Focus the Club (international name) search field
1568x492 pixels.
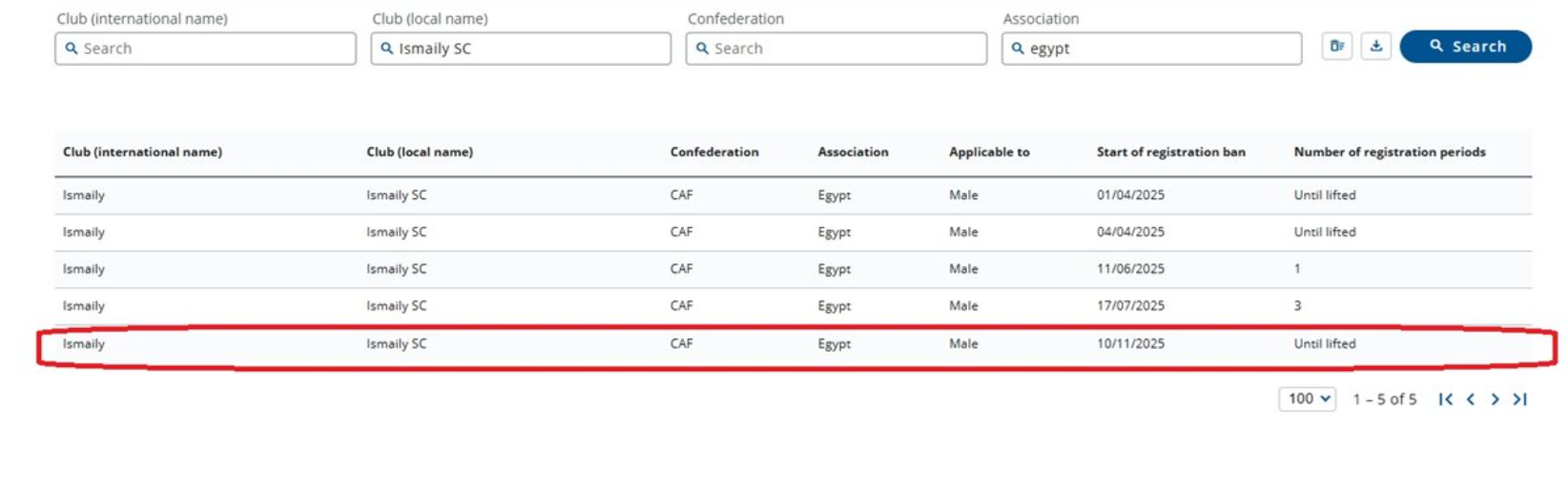[206, 49]
